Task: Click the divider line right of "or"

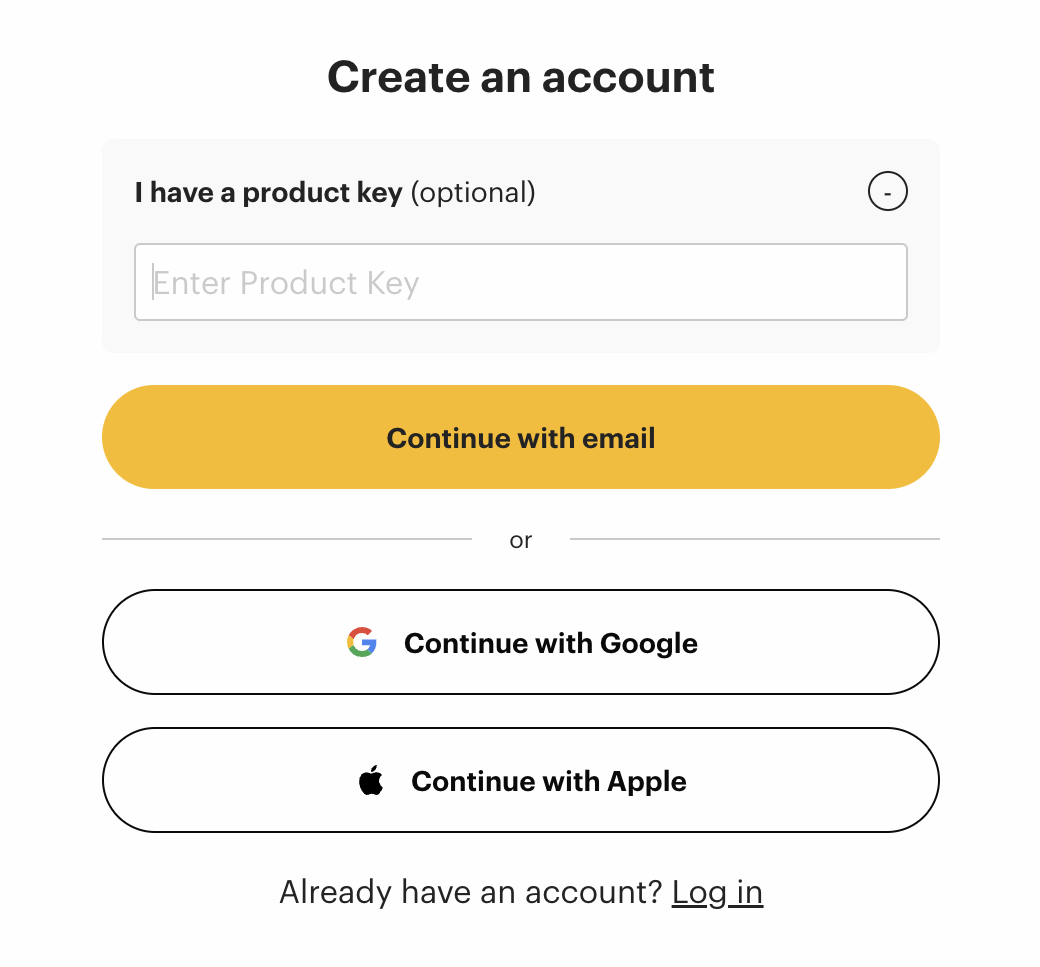Action: (754, 539)
